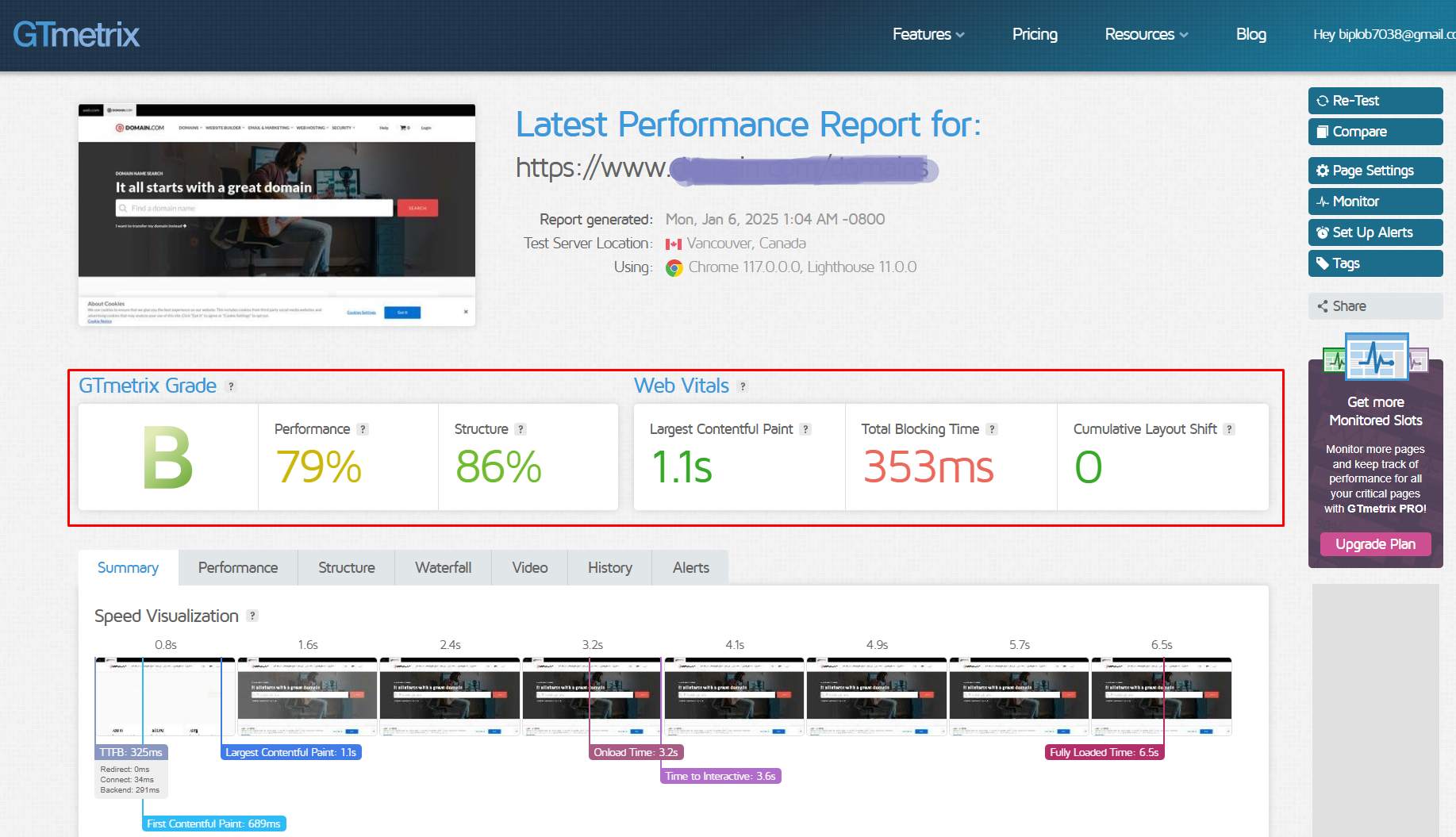The image size is (1456, 837).
Task: Click the Re-Test button
Action: pos(1375,101)
